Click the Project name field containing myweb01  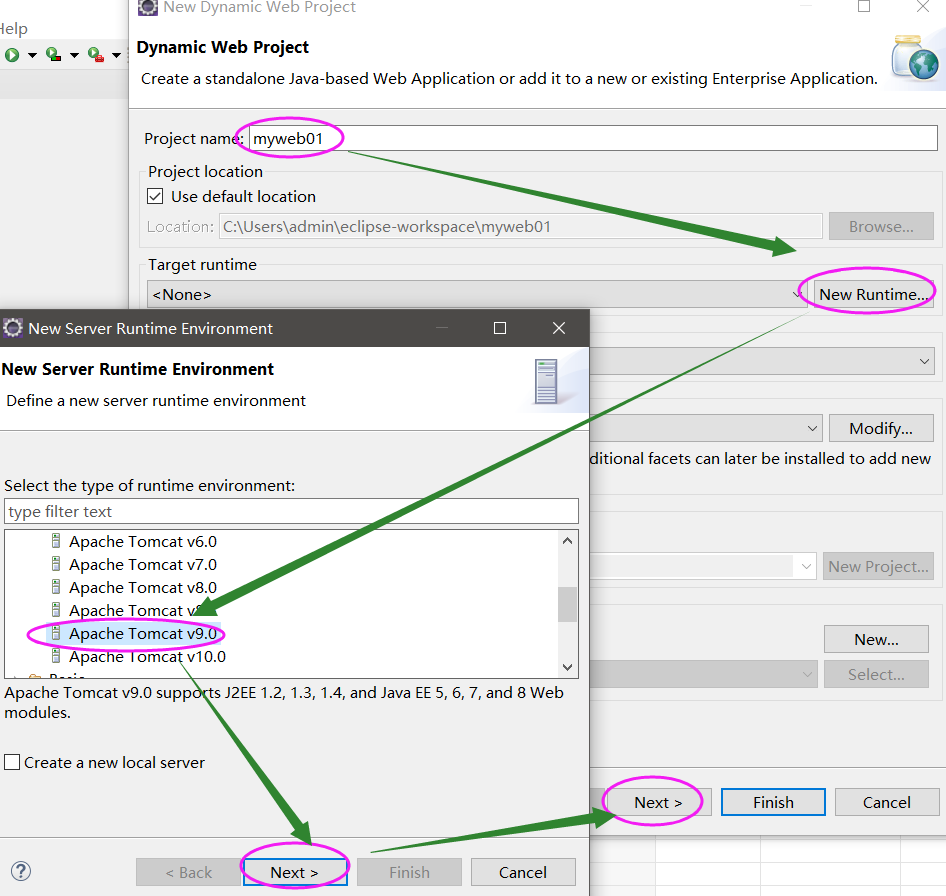coord(593,138)
